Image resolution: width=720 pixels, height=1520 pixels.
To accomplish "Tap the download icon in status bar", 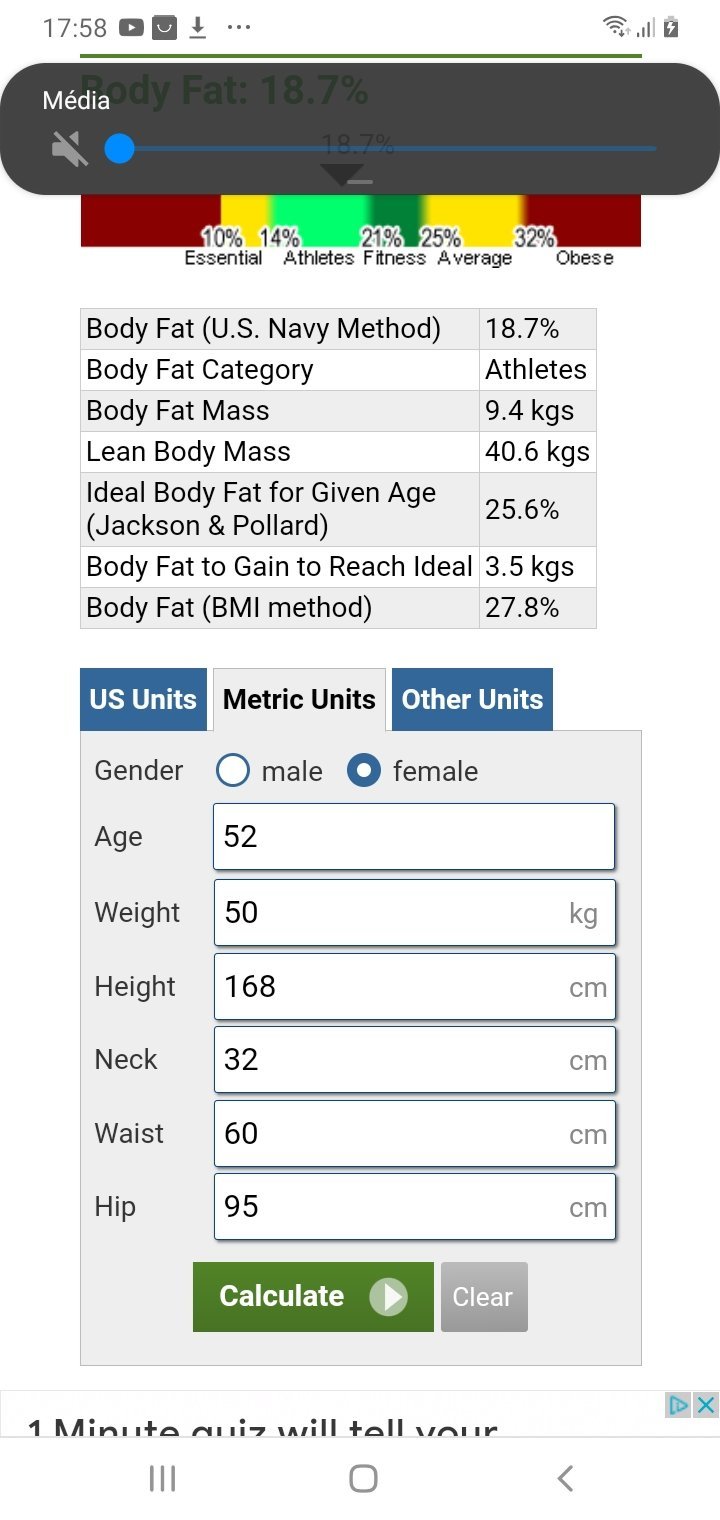I will point(198,28).
